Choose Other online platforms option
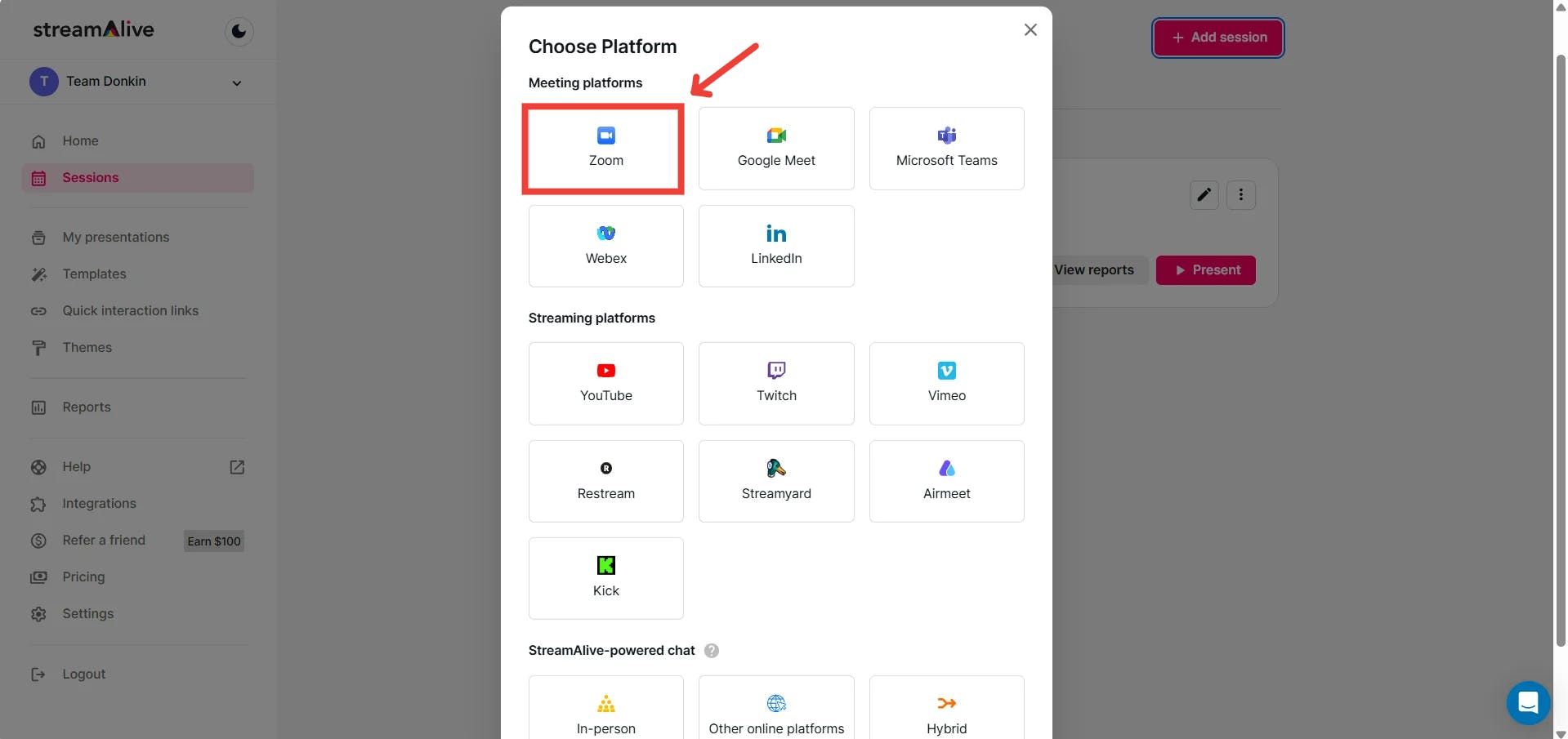The image size is (1568, 739). click(x=776, y=708)
